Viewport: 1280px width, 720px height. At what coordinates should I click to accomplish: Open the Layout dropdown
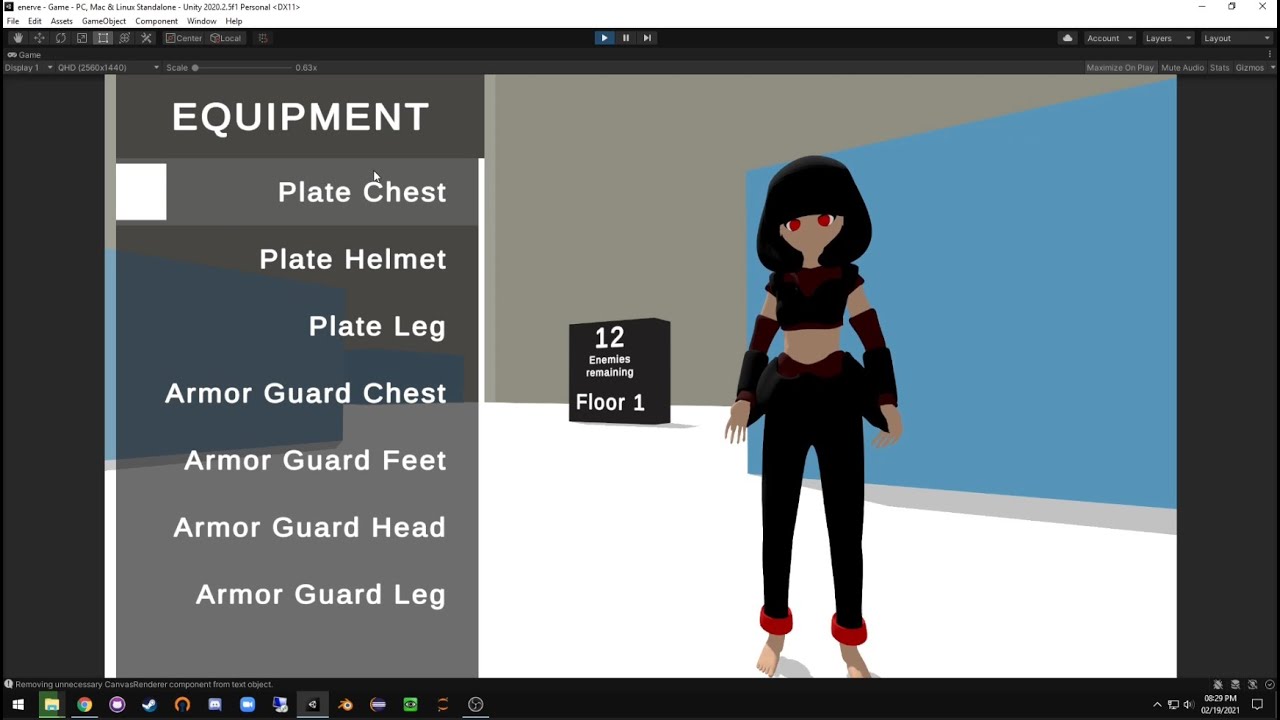[x=1236, y=38]
